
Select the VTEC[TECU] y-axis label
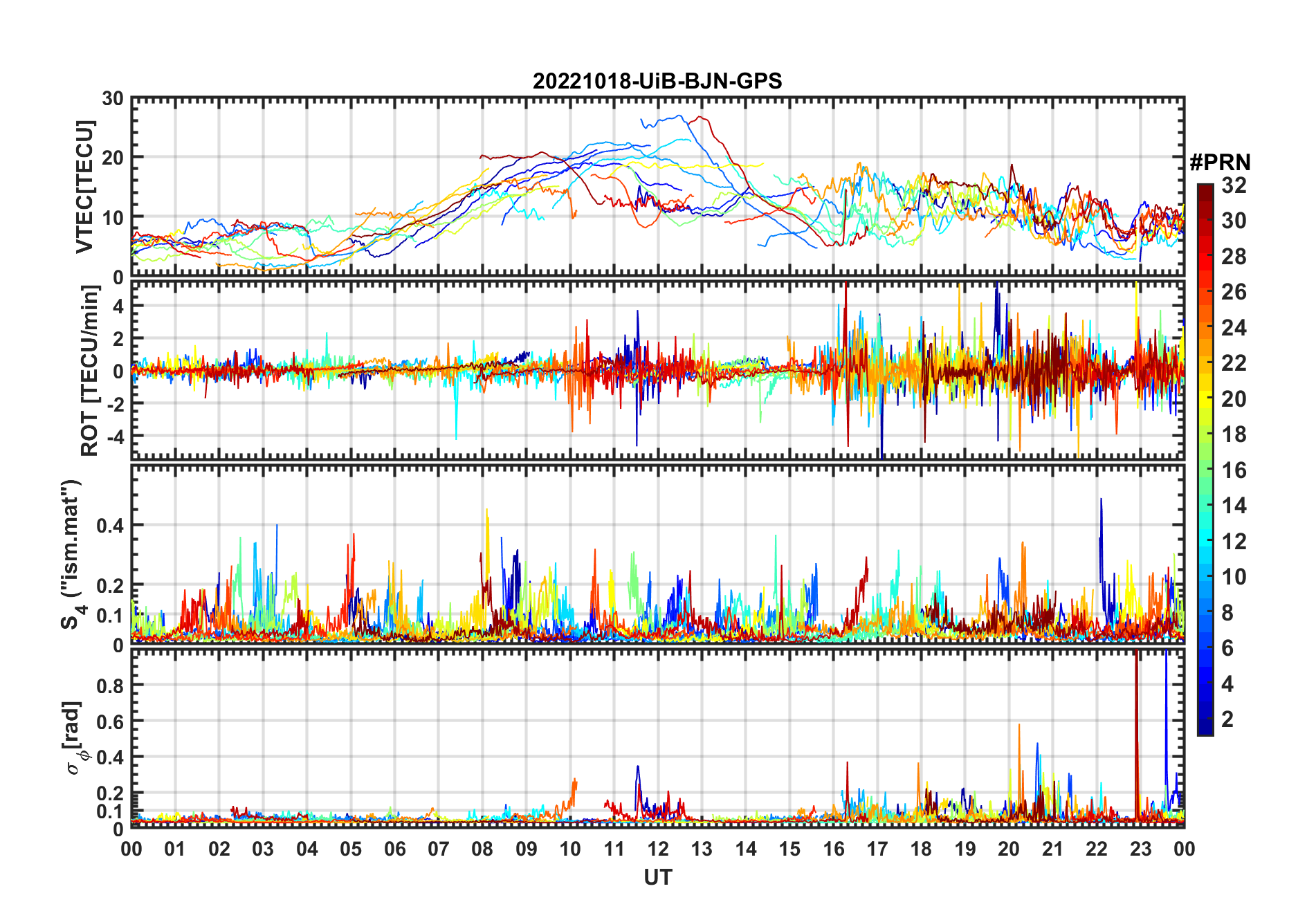point(84,187)
